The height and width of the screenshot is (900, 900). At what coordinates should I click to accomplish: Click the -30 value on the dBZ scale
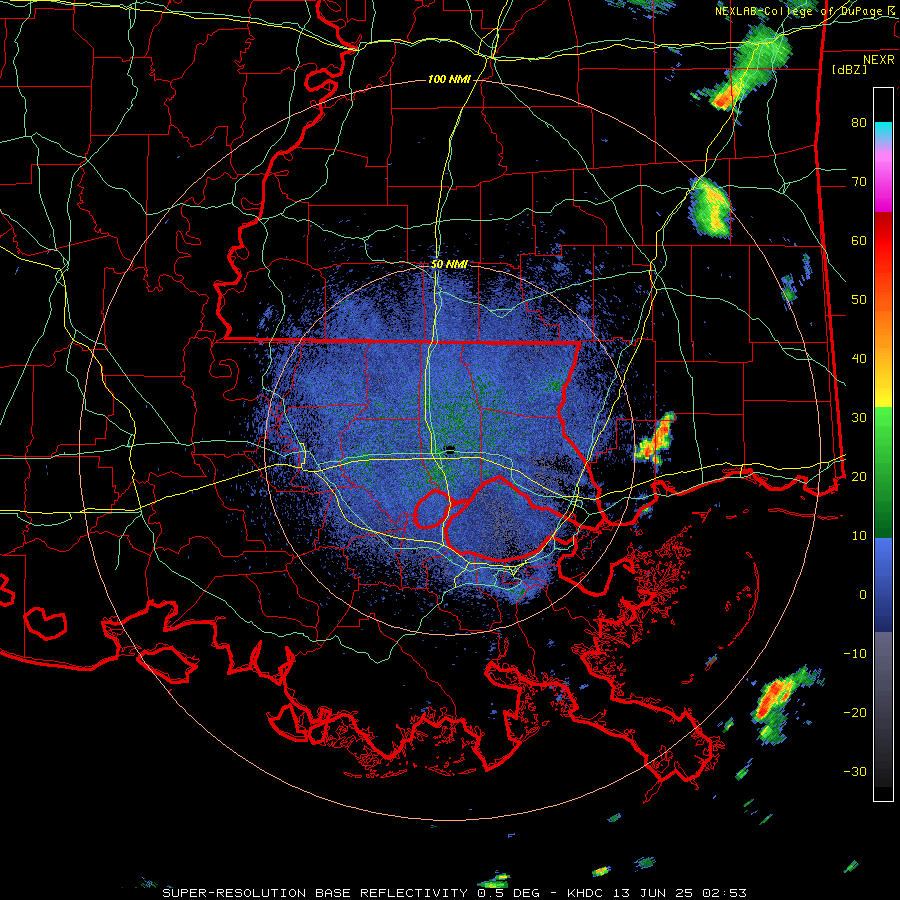[855, 772]
